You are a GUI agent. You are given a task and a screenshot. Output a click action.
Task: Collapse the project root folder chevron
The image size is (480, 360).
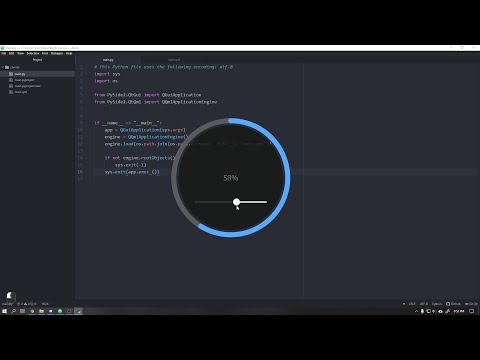click(x=3, y=67)
